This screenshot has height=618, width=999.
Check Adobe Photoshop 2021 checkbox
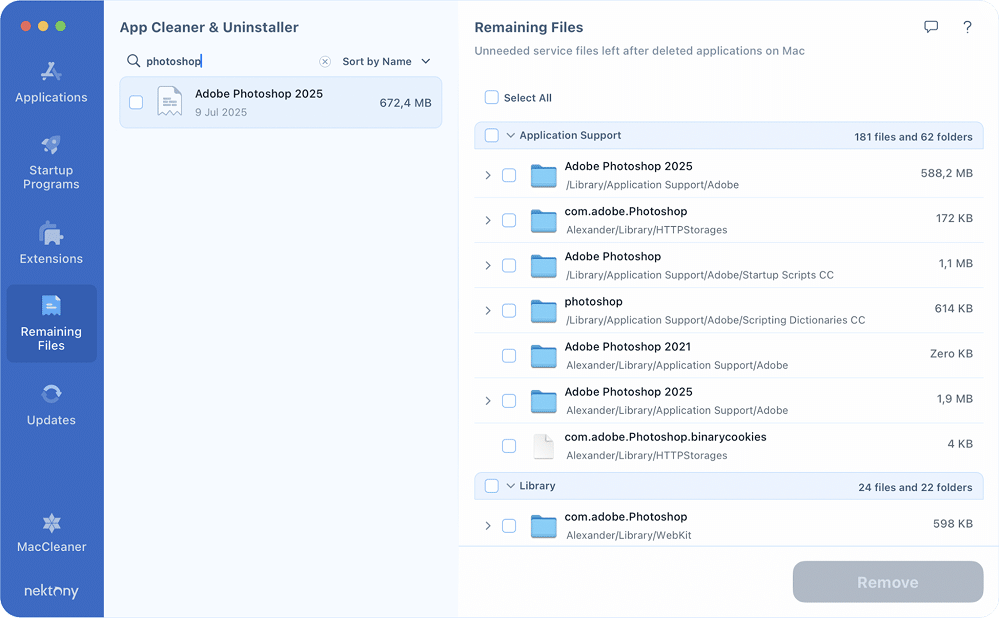coord(509,356)
